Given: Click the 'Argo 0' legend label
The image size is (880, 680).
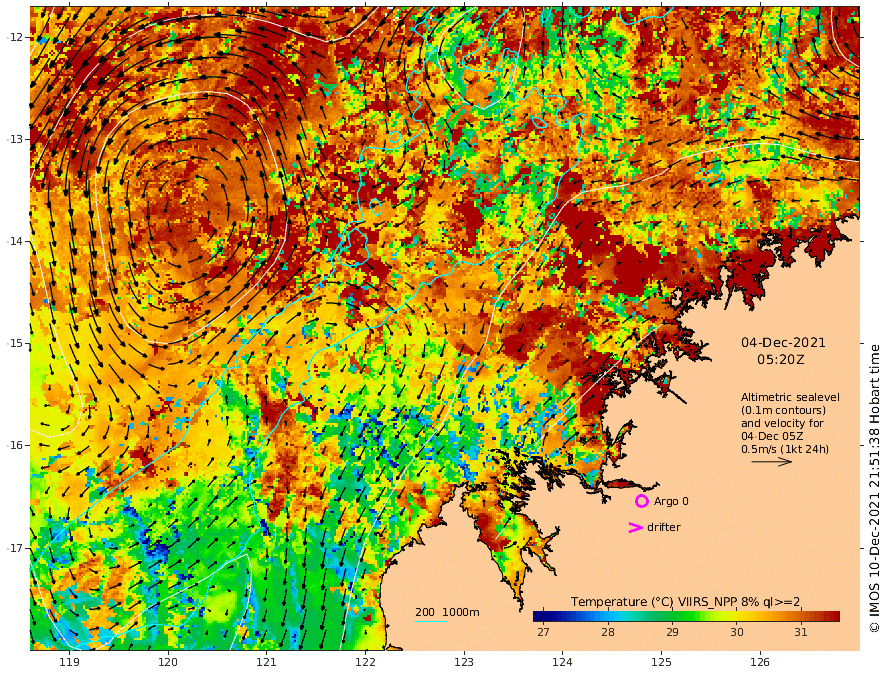Looking at the screenshot, I should click(671, 501).
